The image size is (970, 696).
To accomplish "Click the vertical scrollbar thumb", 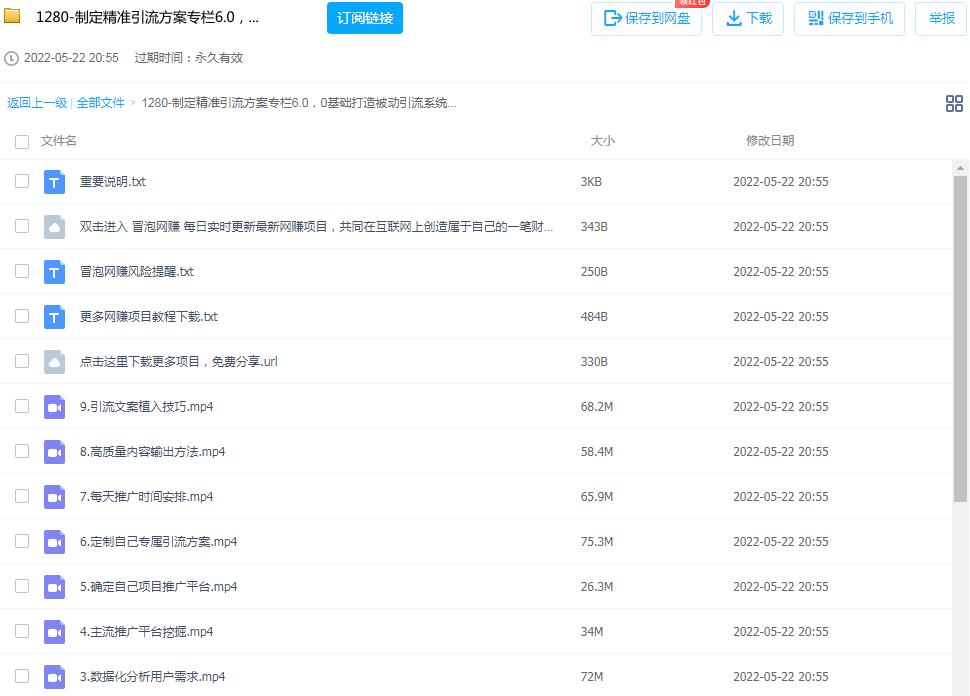I will (x=960, y=339).
